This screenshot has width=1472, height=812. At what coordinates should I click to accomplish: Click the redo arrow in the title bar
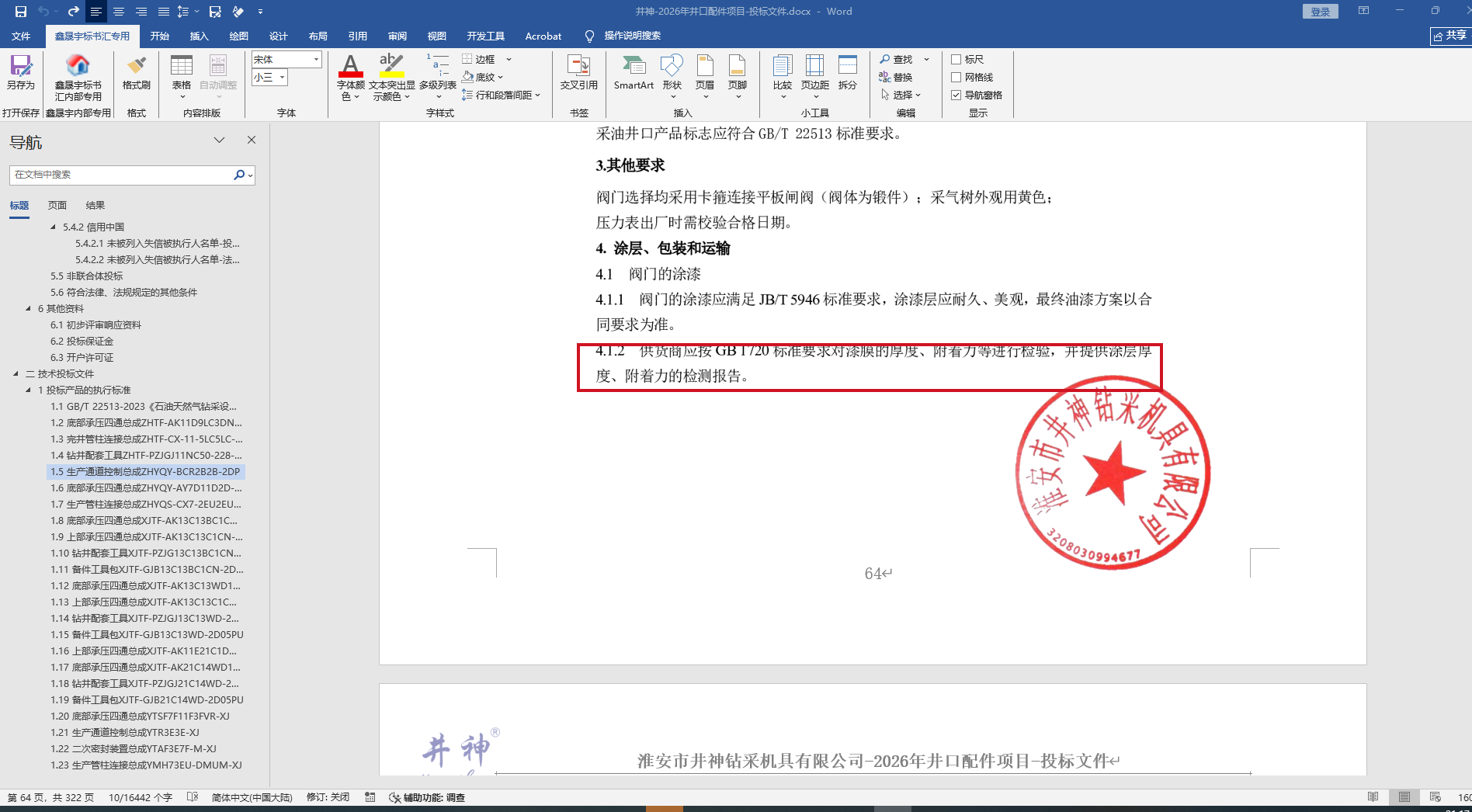[73, 12]
